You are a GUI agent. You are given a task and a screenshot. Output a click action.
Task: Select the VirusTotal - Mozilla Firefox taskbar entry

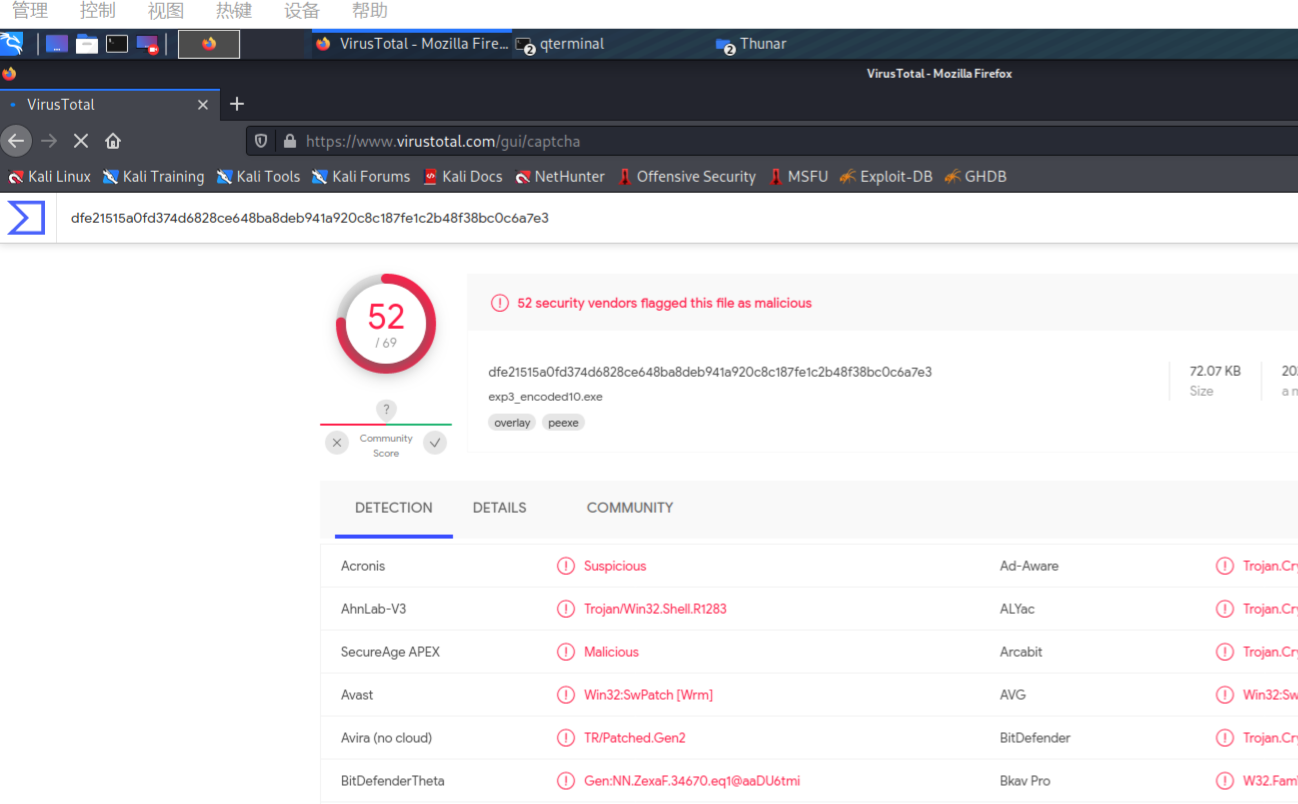[x=411, y=44]
